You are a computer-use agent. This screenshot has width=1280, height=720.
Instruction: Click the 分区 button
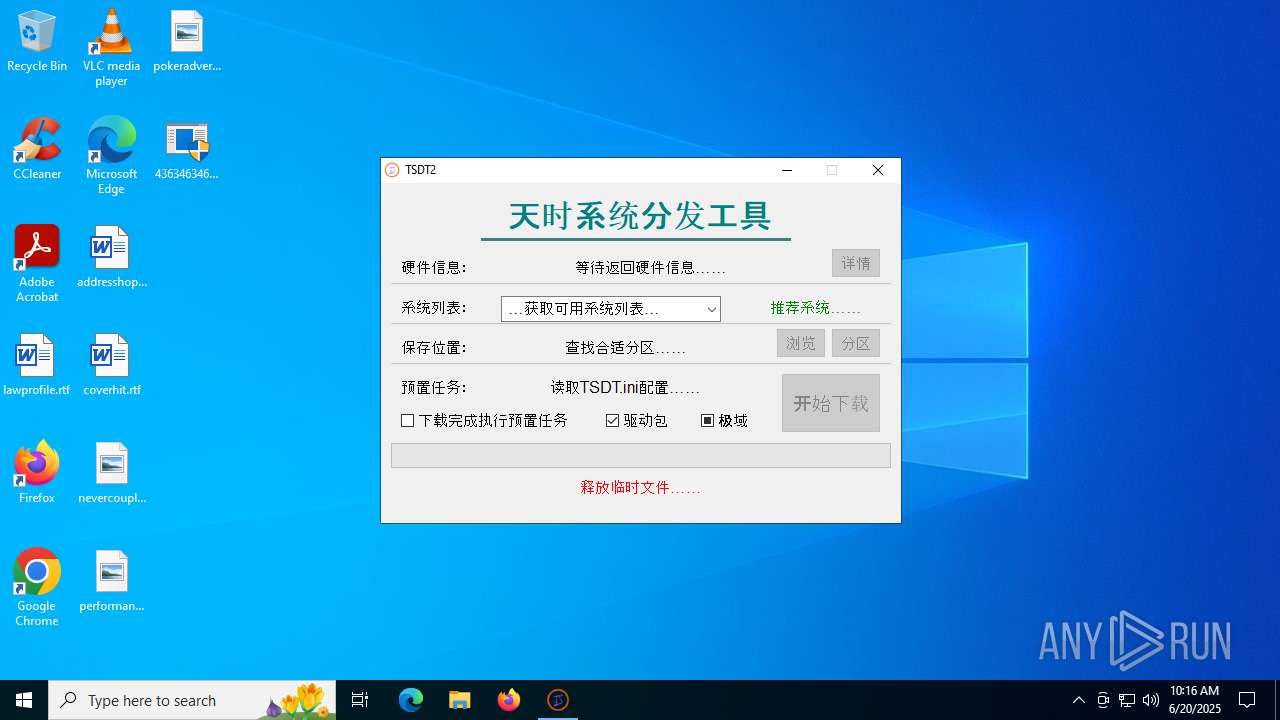[x=856, y=343]
